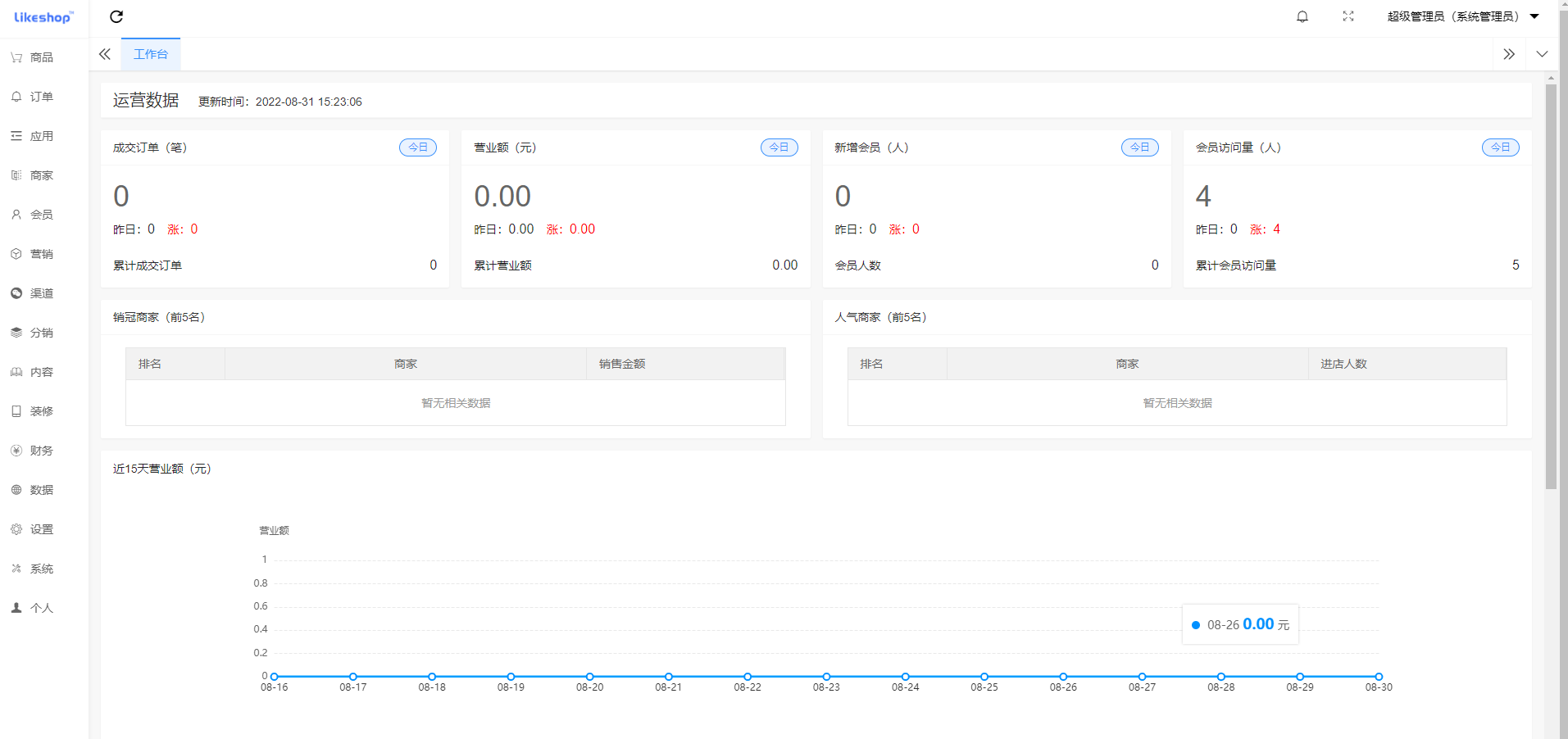Open 订单 via its sidebar bell icon
This screenshot has width=1568, height=739.
coord(16,97)
